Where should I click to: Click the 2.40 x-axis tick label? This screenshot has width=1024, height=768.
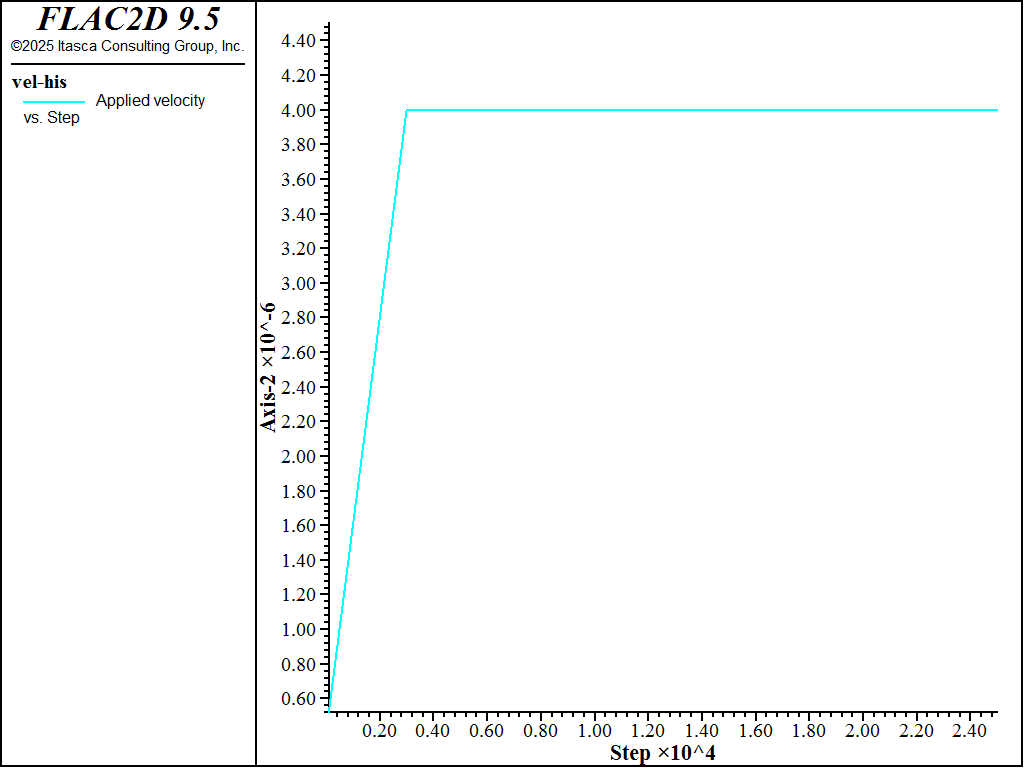click(x=969, y=731)
